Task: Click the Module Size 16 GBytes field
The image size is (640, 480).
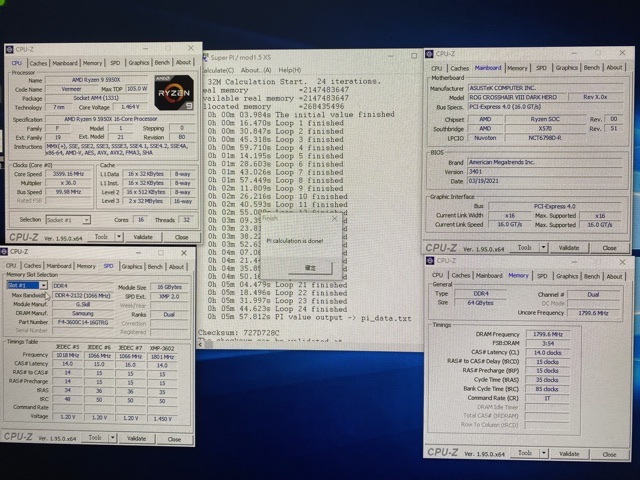Action: [x=169, y=287]
